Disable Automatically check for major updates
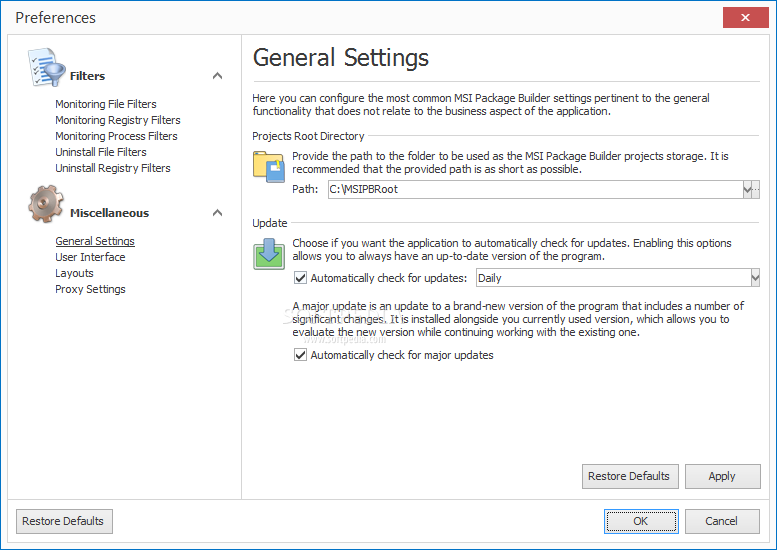The width and height of the screenshot is (777, 550). coord(300,355)
